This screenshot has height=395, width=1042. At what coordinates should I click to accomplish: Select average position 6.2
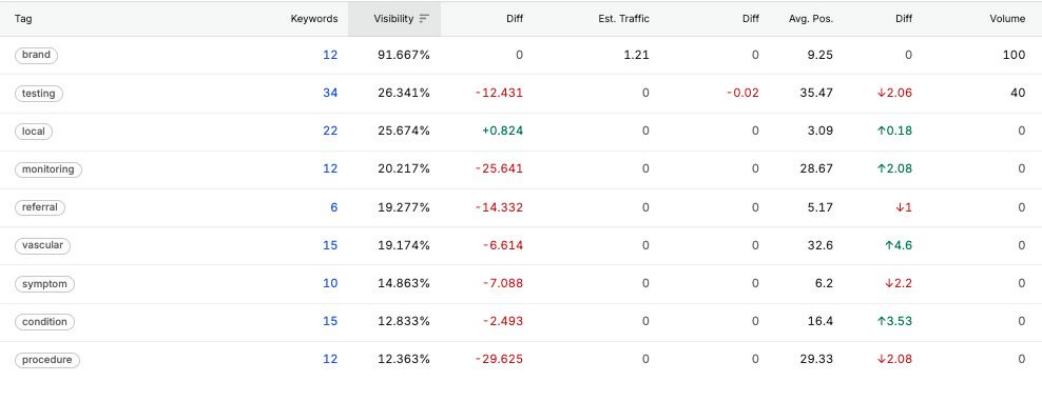[x=824, y=283]
